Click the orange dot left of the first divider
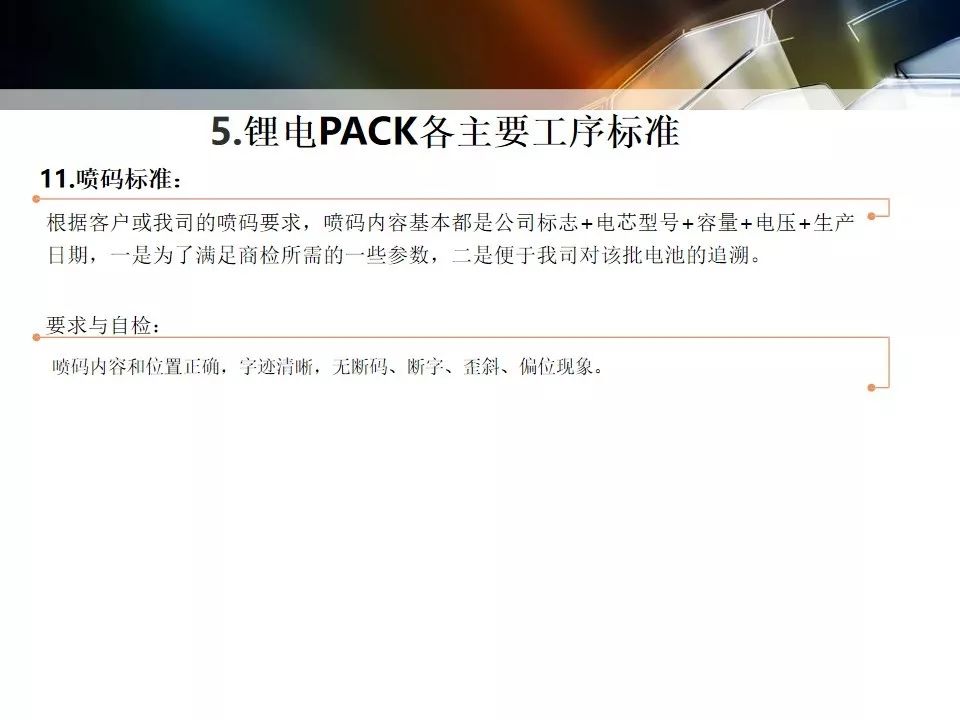The width and height of the screenshot is (960, 720). pos(36,199)
